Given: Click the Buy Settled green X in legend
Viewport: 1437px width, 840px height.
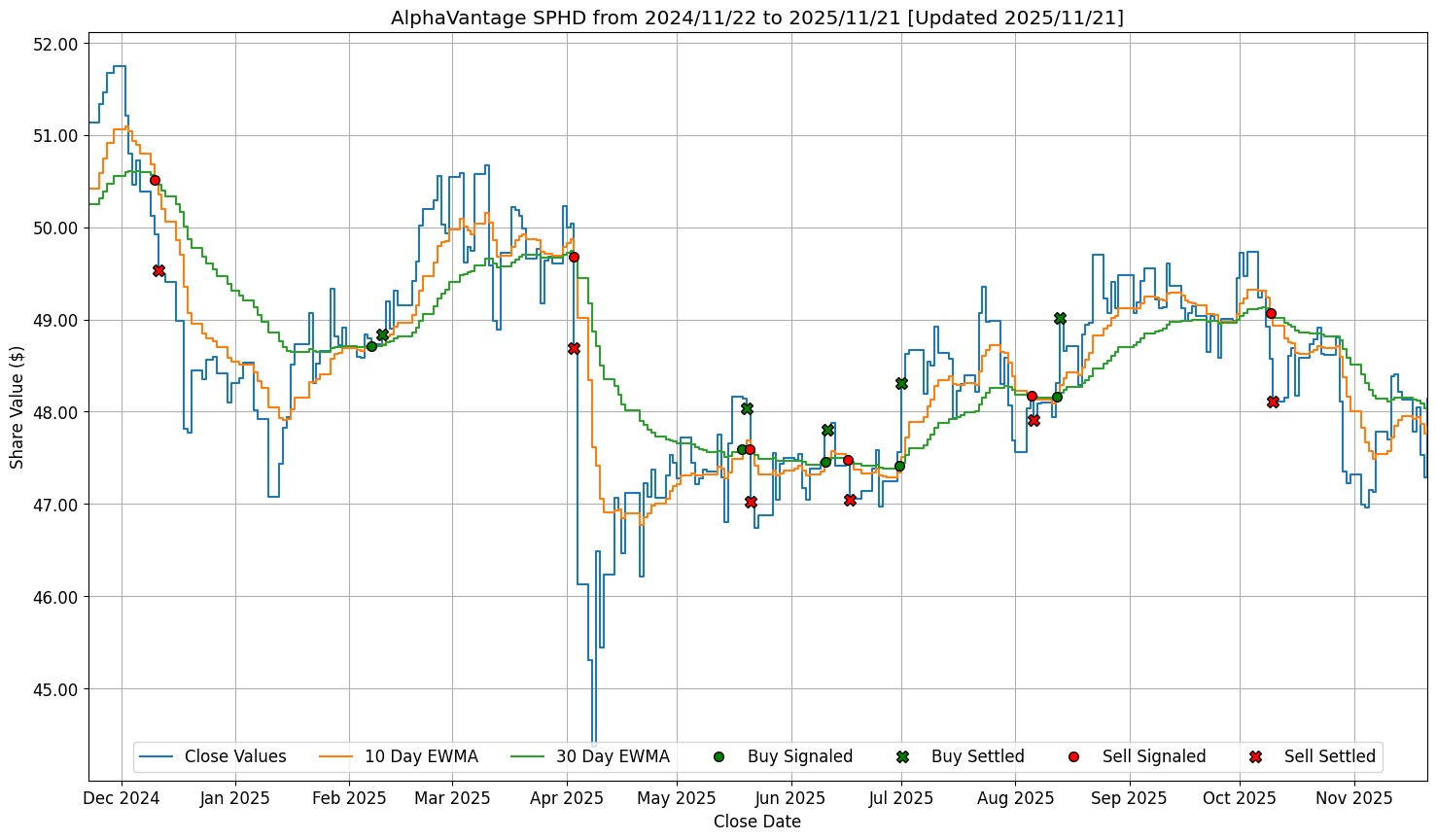Looking at the screenshot, I should pos(902,756).
